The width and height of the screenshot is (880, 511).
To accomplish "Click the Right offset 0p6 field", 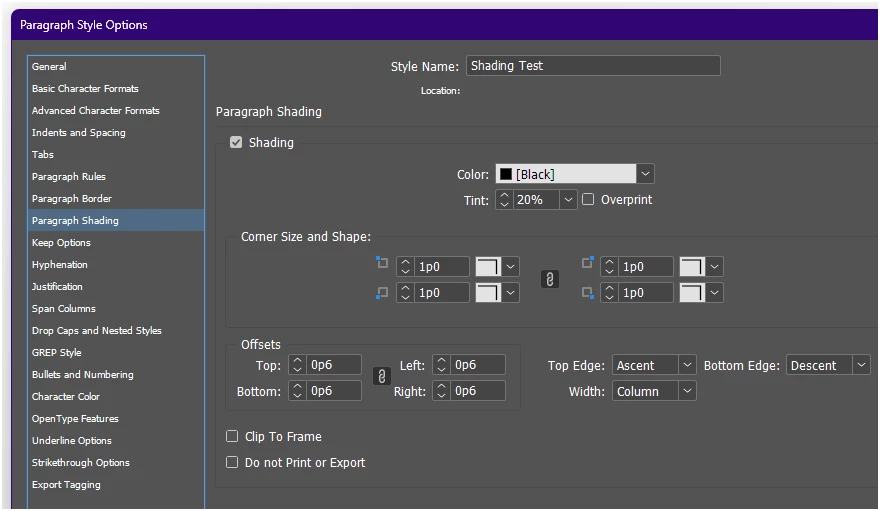I will coord(478,390).
